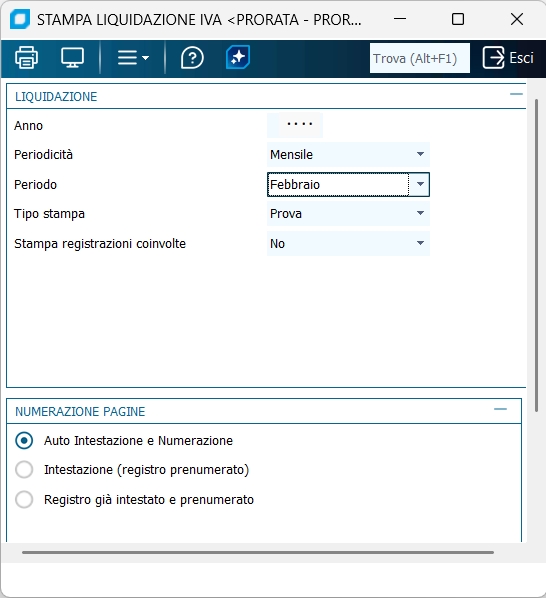This screenshot has height=598, width=546.
Task: Click the printer icon in the toolbar
Action: 26,58
